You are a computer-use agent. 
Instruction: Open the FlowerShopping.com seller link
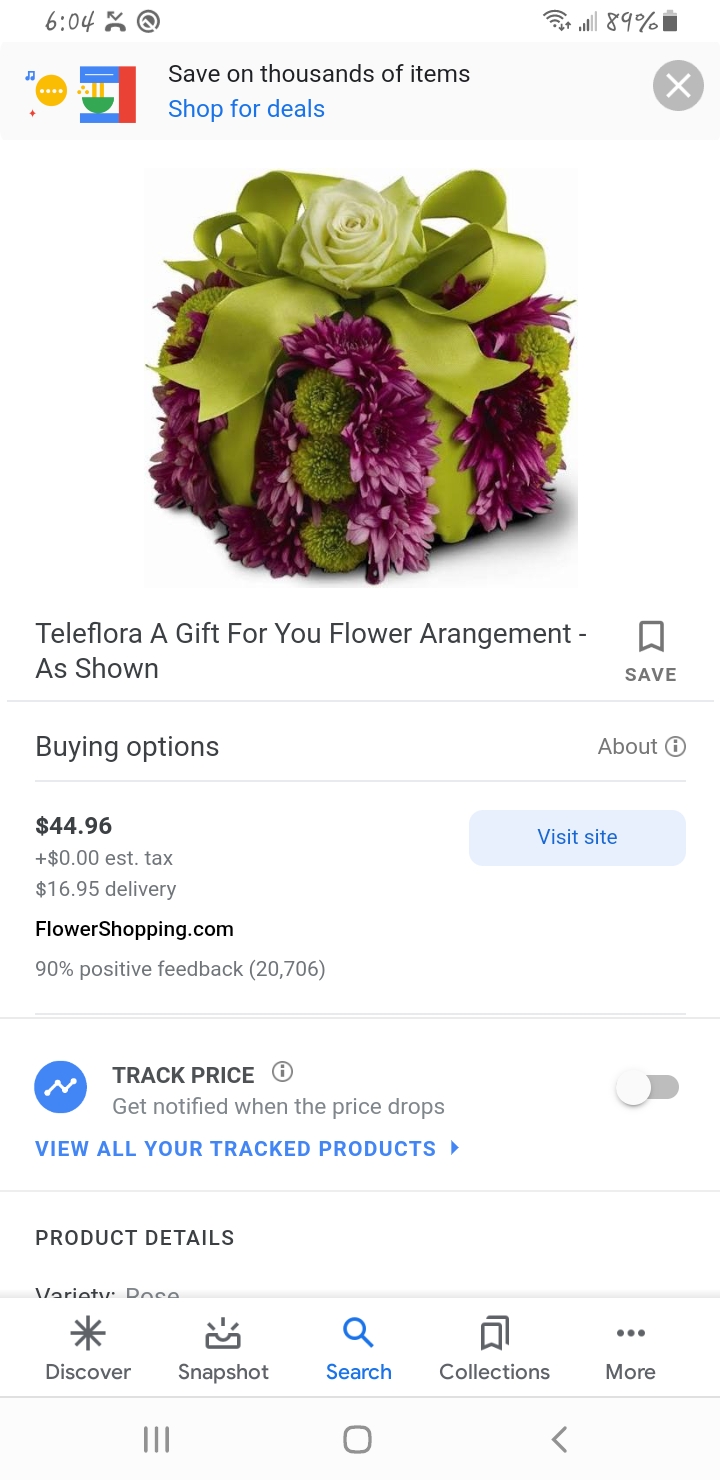pyautogui.click(x=134, y=929)
